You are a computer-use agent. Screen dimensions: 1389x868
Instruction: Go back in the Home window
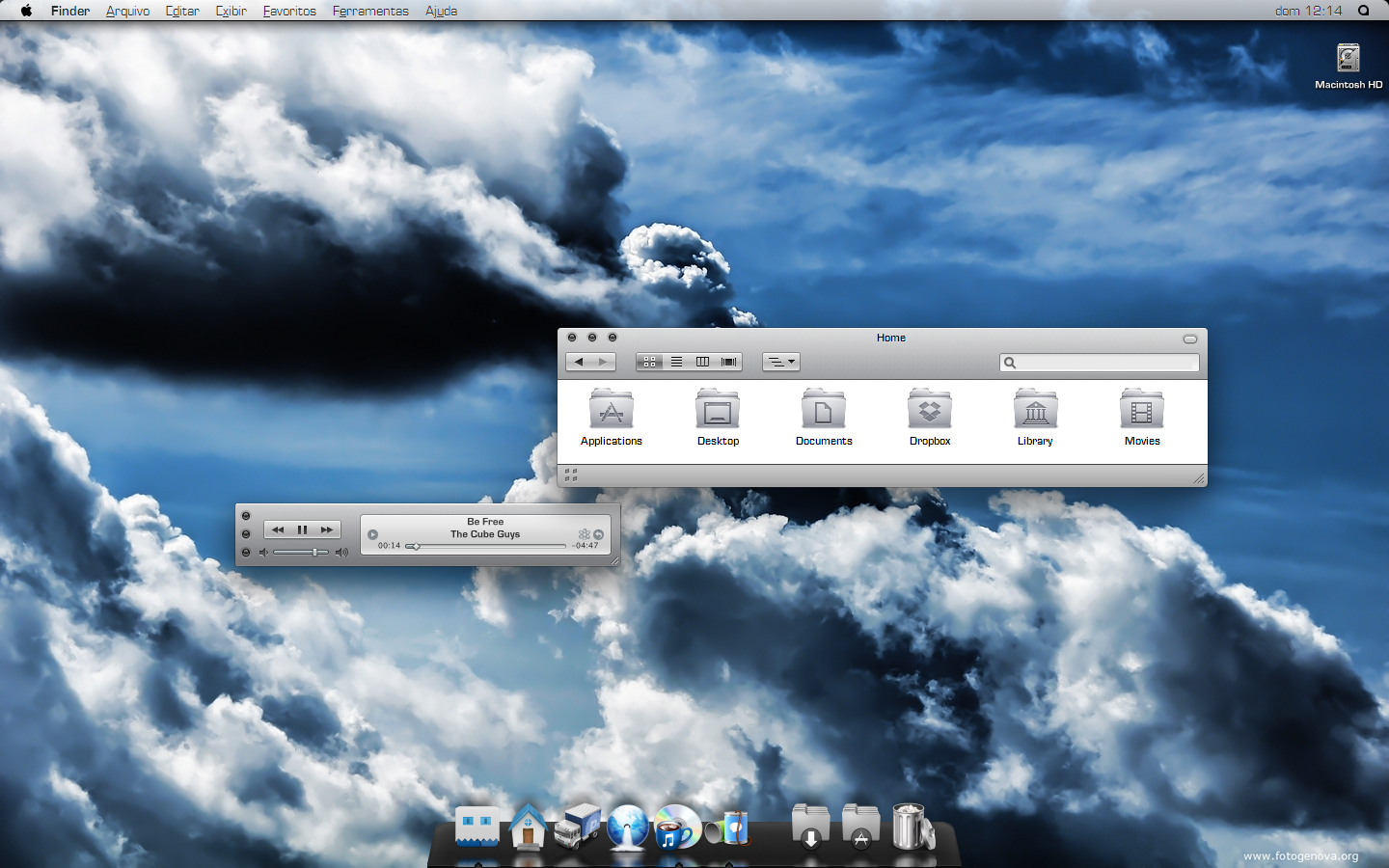pyautogui.click(x=579, y=362)
